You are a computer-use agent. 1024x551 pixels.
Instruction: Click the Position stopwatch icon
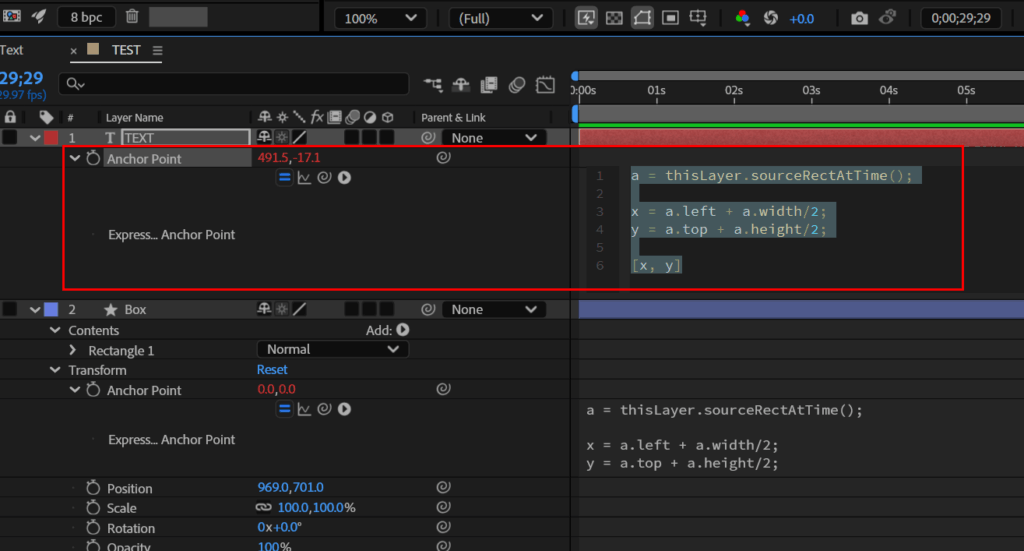(93, 488)
